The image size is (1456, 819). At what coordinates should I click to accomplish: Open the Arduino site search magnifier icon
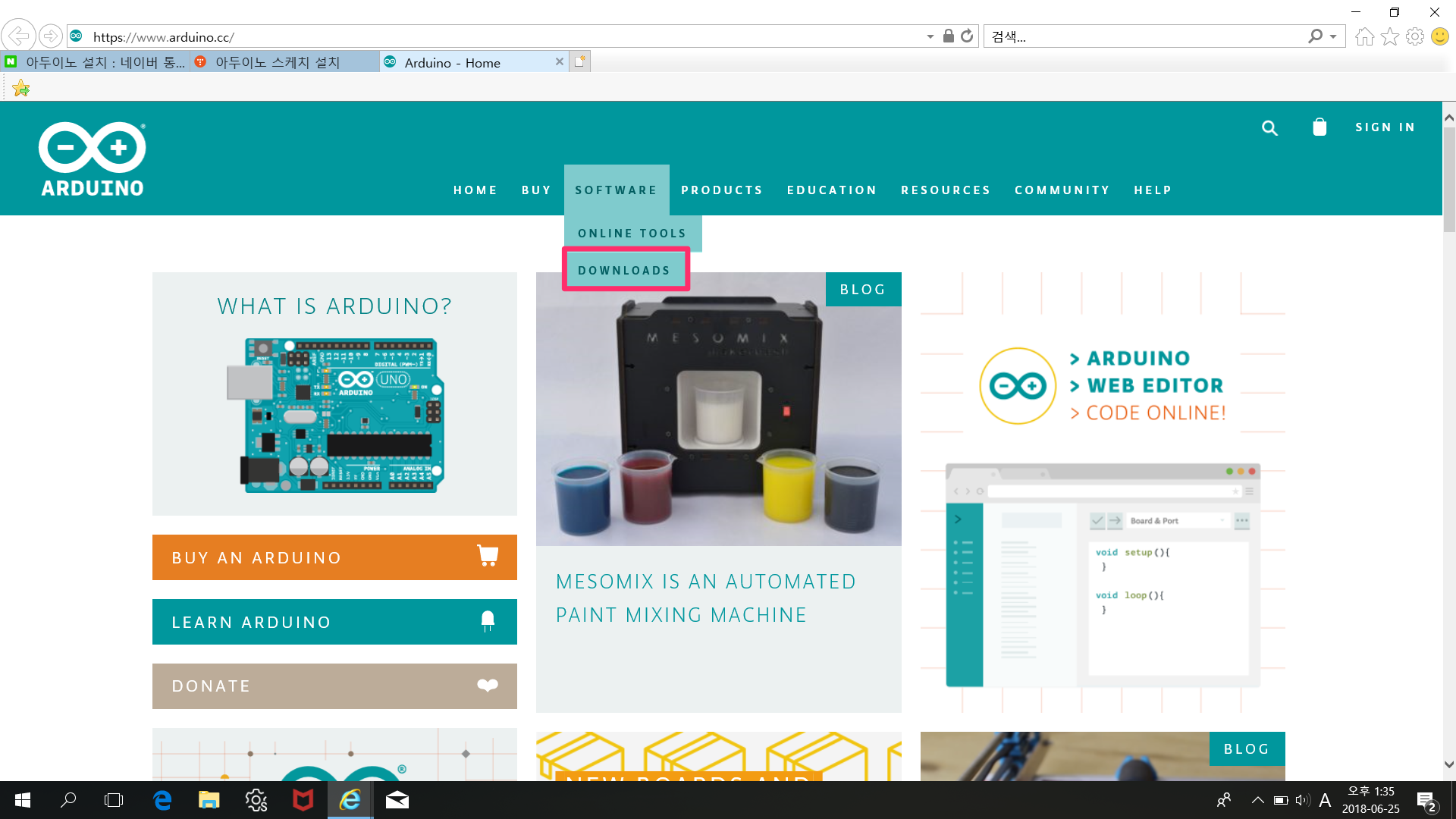tap(1269, 127)
